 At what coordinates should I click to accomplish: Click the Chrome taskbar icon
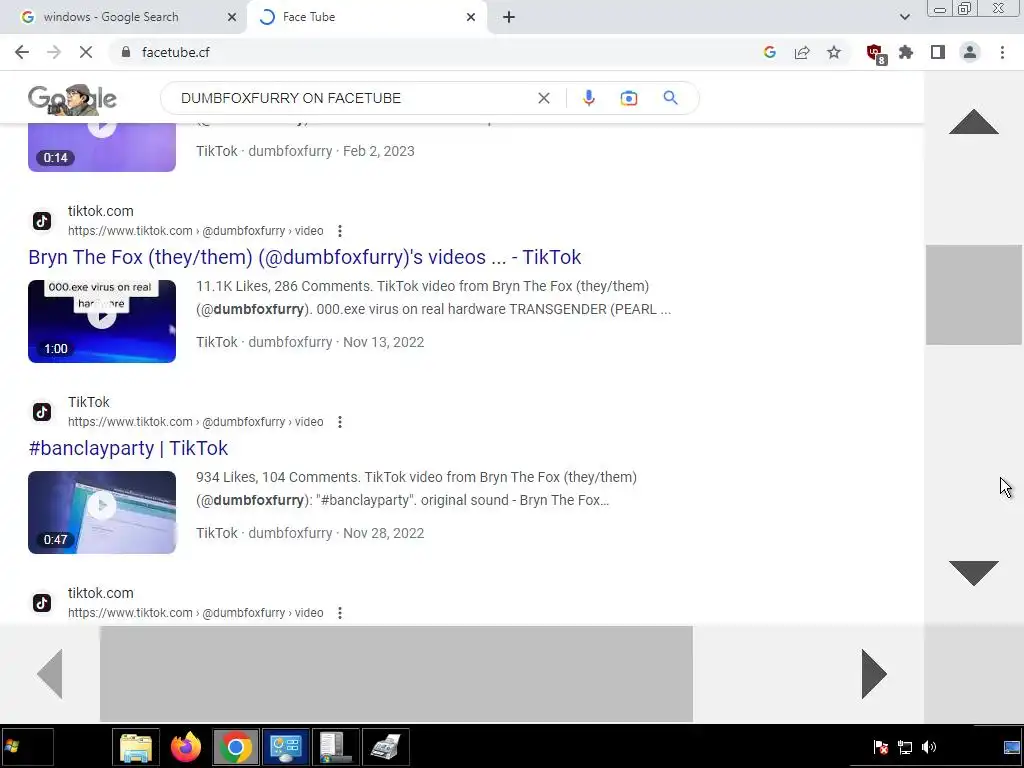click(236, 746)
